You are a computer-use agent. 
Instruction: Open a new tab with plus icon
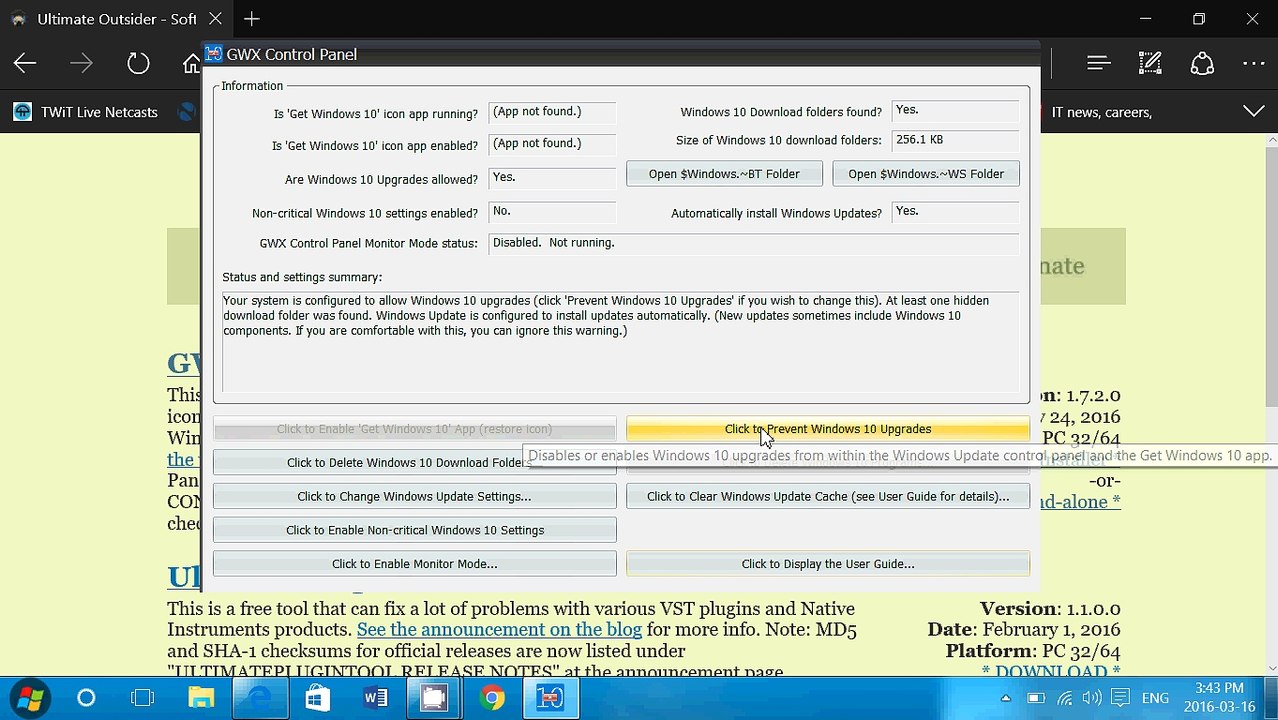click(252, 19)
